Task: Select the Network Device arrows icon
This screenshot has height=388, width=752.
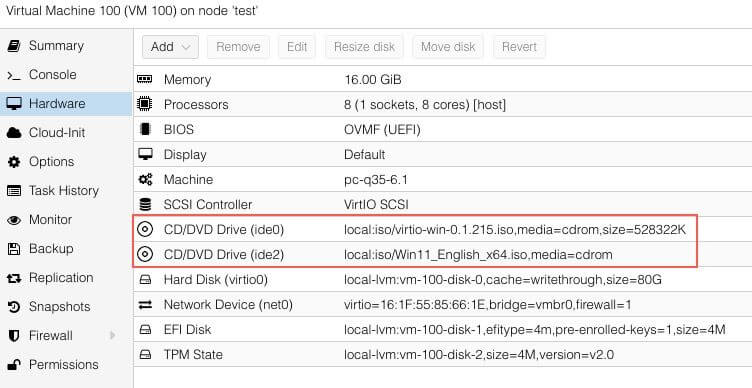Action: tap(145, 305)
